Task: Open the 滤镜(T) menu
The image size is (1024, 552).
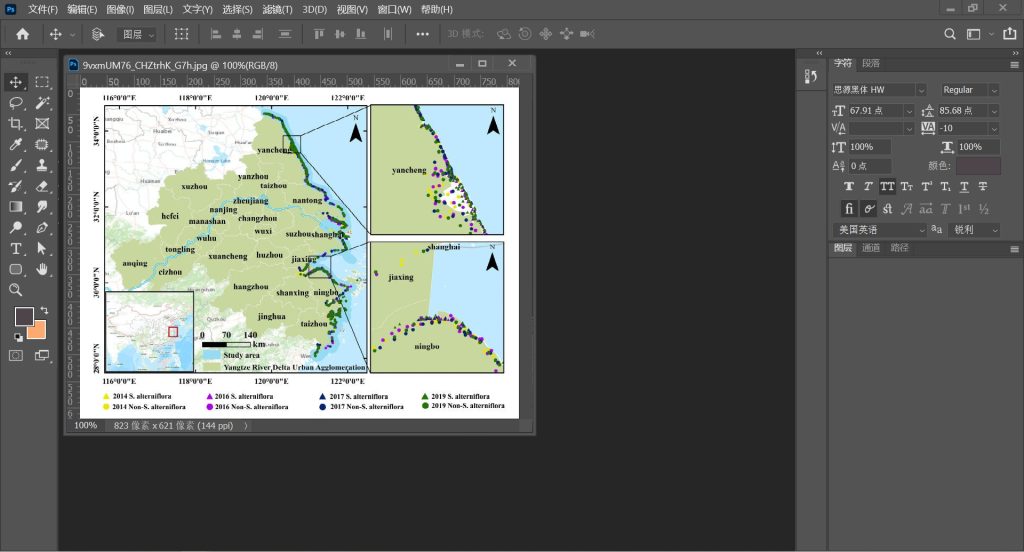Action: click(x=277, y=9)
